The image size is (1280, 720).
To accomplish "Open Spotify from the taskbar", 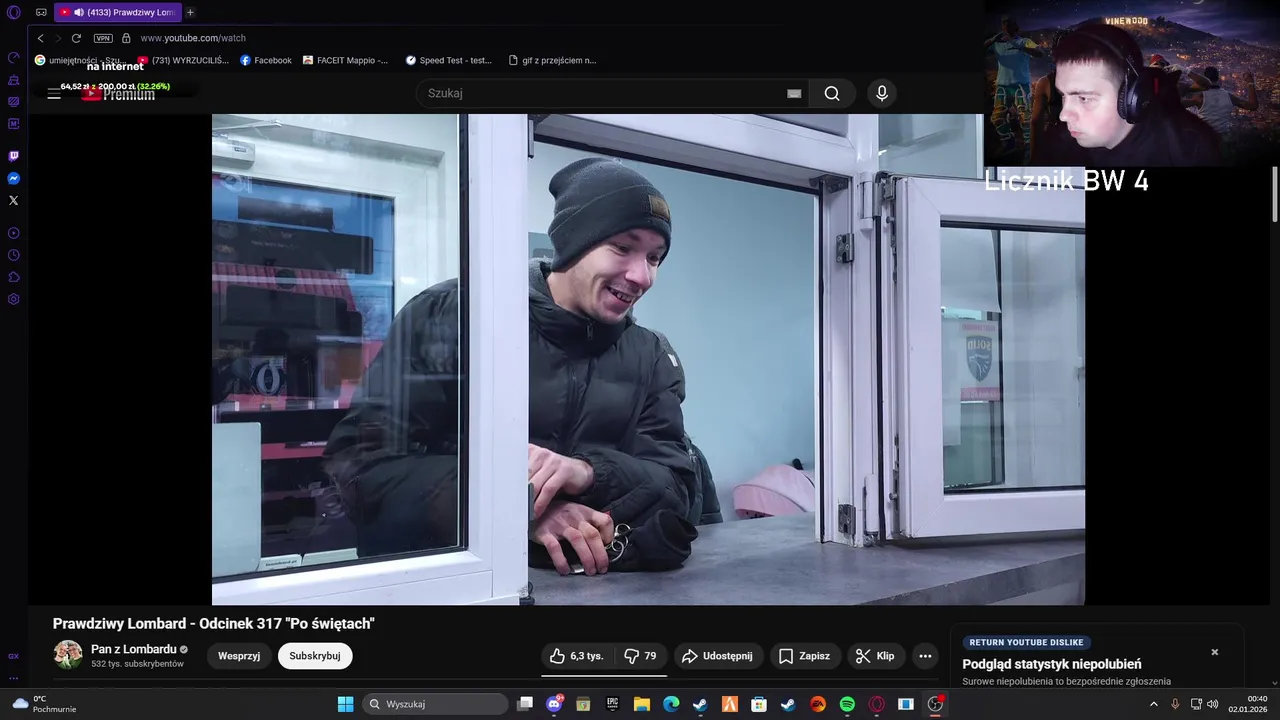I will (847, 704).
